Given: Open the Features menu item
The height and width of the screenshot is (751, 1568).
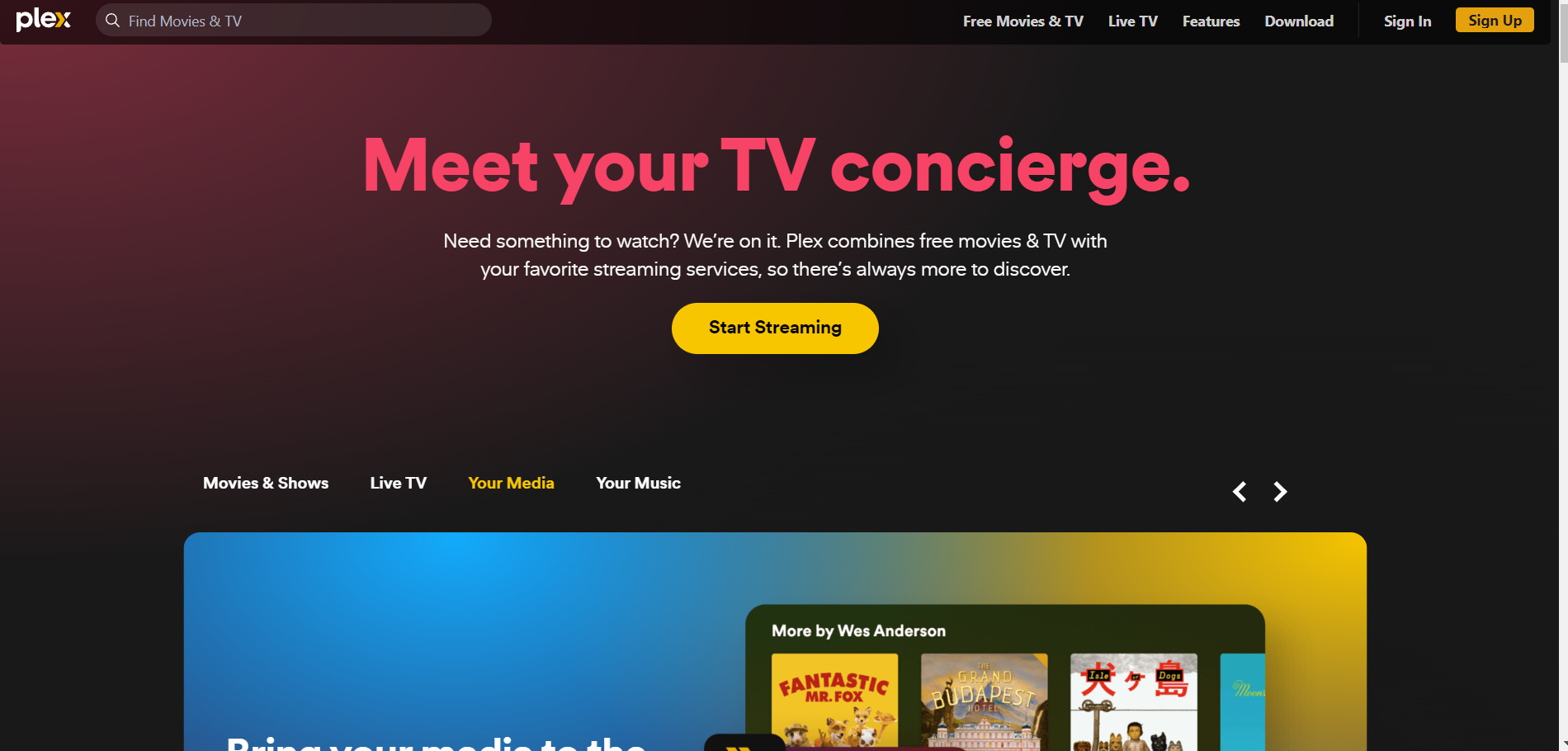Looking at the screenshot, I should 1211,21.
